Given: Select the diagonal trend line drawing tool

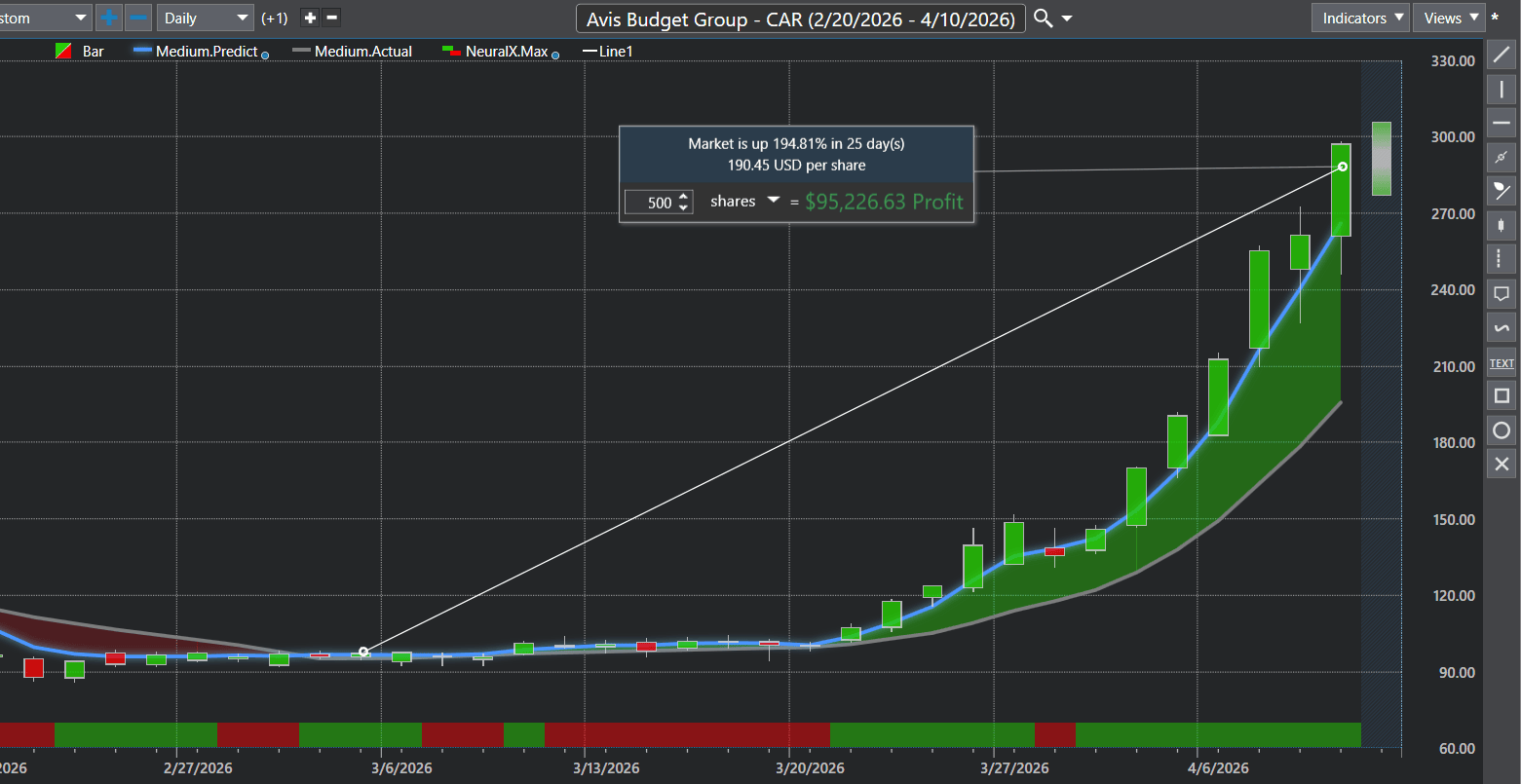Looking at the screenshot, I should (x=1502, y=55).
